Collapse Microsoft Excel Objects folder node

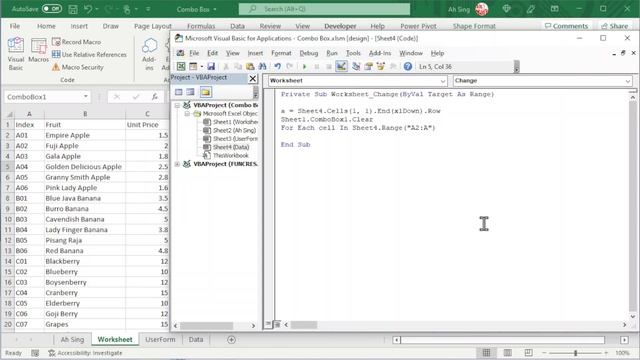pyautogui.click(x=187, y=113)
